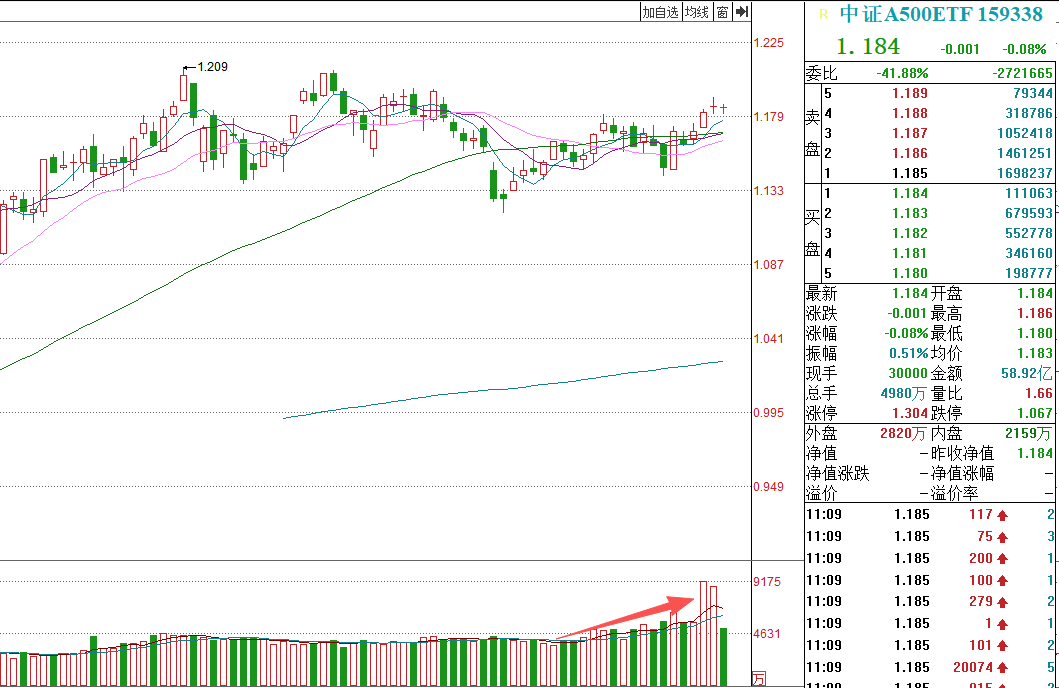Toggle the 窗 window view button
Image resolution: width=1059 pixels, height=688 pixels.
pos(721,12)
